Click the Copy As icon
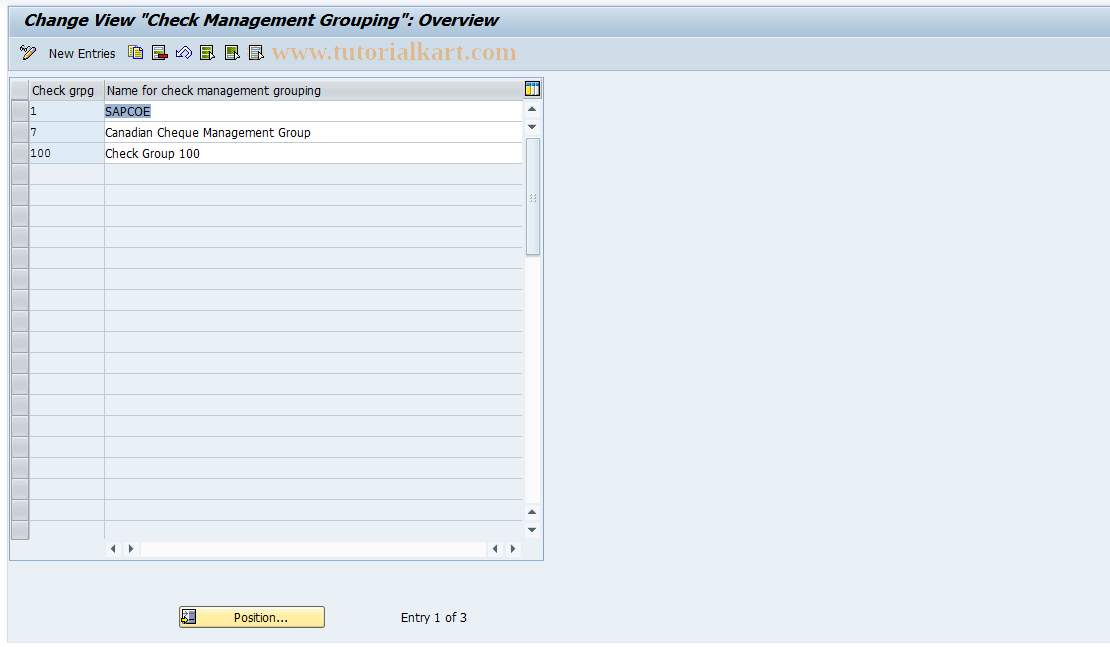 [x=135, y=52]
